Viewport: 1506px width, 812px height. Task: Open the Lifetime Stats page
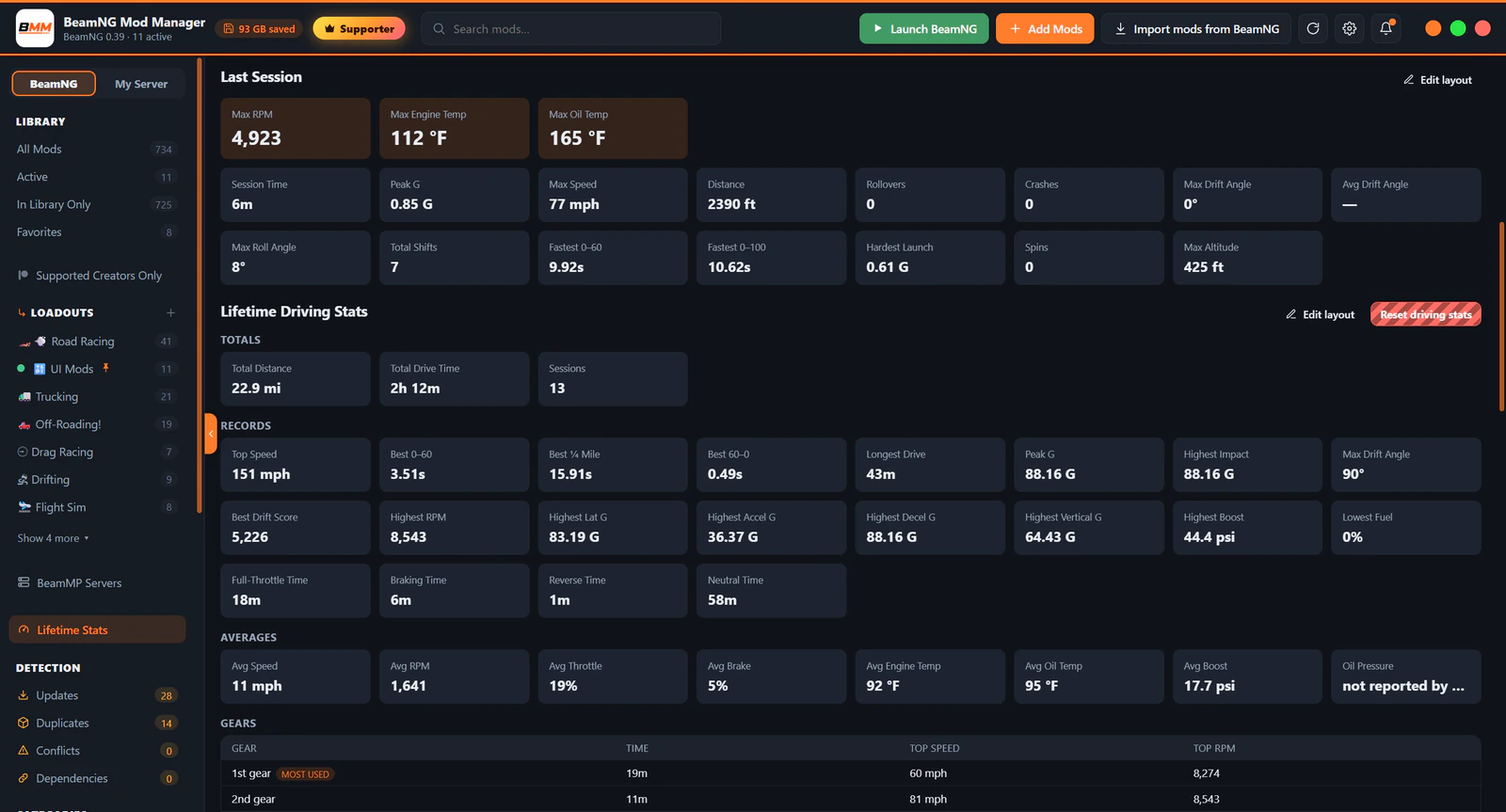pyautogui.click(x=97, y=629)
